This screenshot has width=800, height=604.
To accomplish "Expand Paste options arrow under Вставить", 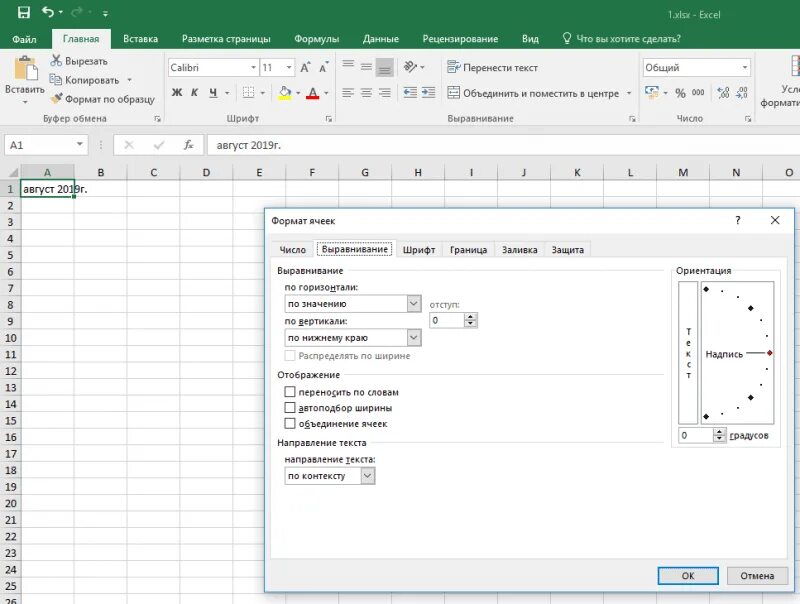I will [x=24, y=102].
